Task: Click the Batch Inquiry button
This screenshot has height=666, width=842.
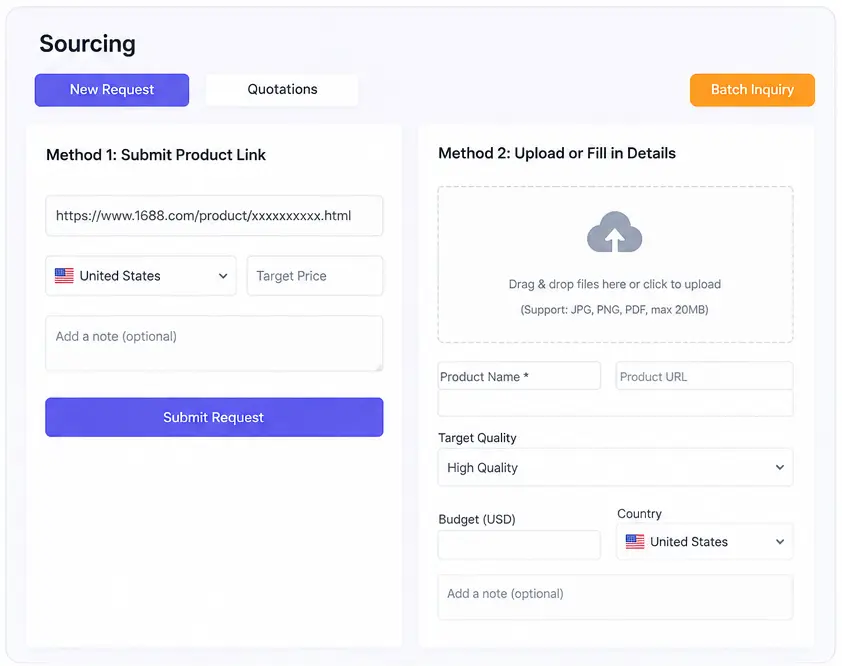Action: point(752,90)
